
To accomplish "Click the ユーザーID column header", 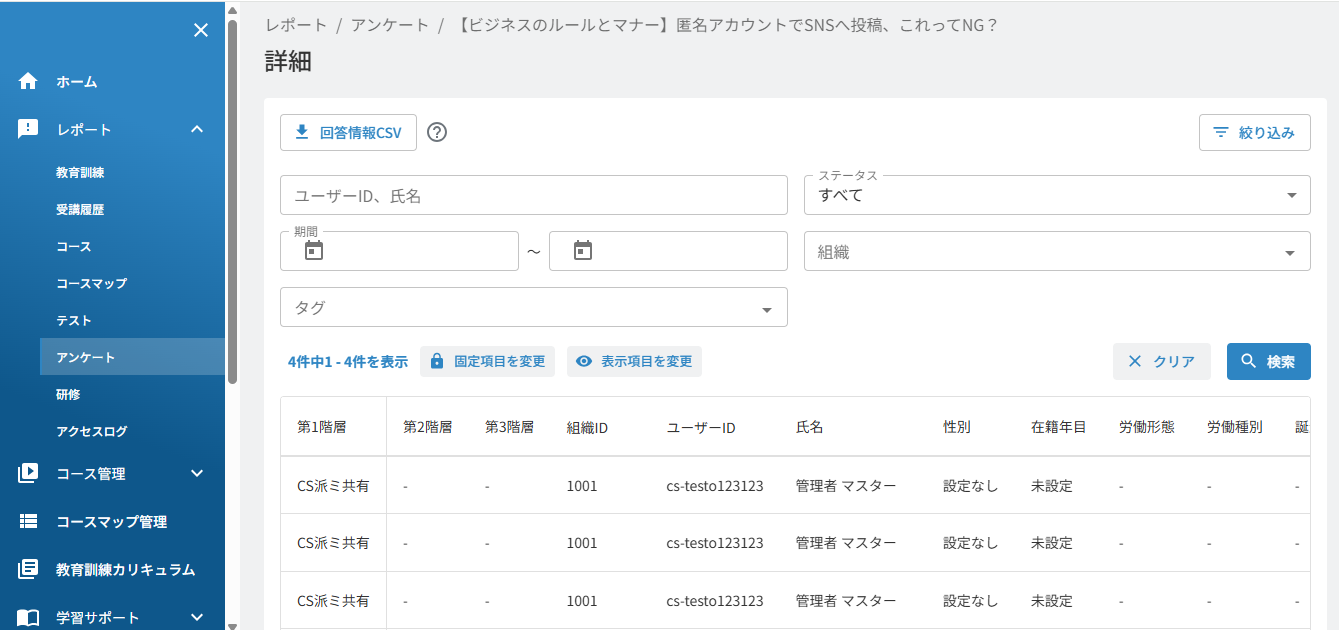I will click(x=701, y=427).
